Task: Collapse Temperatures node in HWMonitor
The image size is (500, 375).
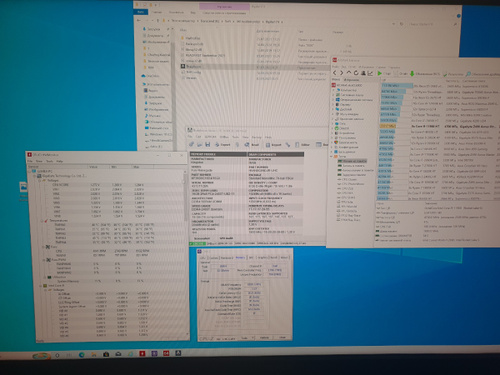Action: (42, 221)
